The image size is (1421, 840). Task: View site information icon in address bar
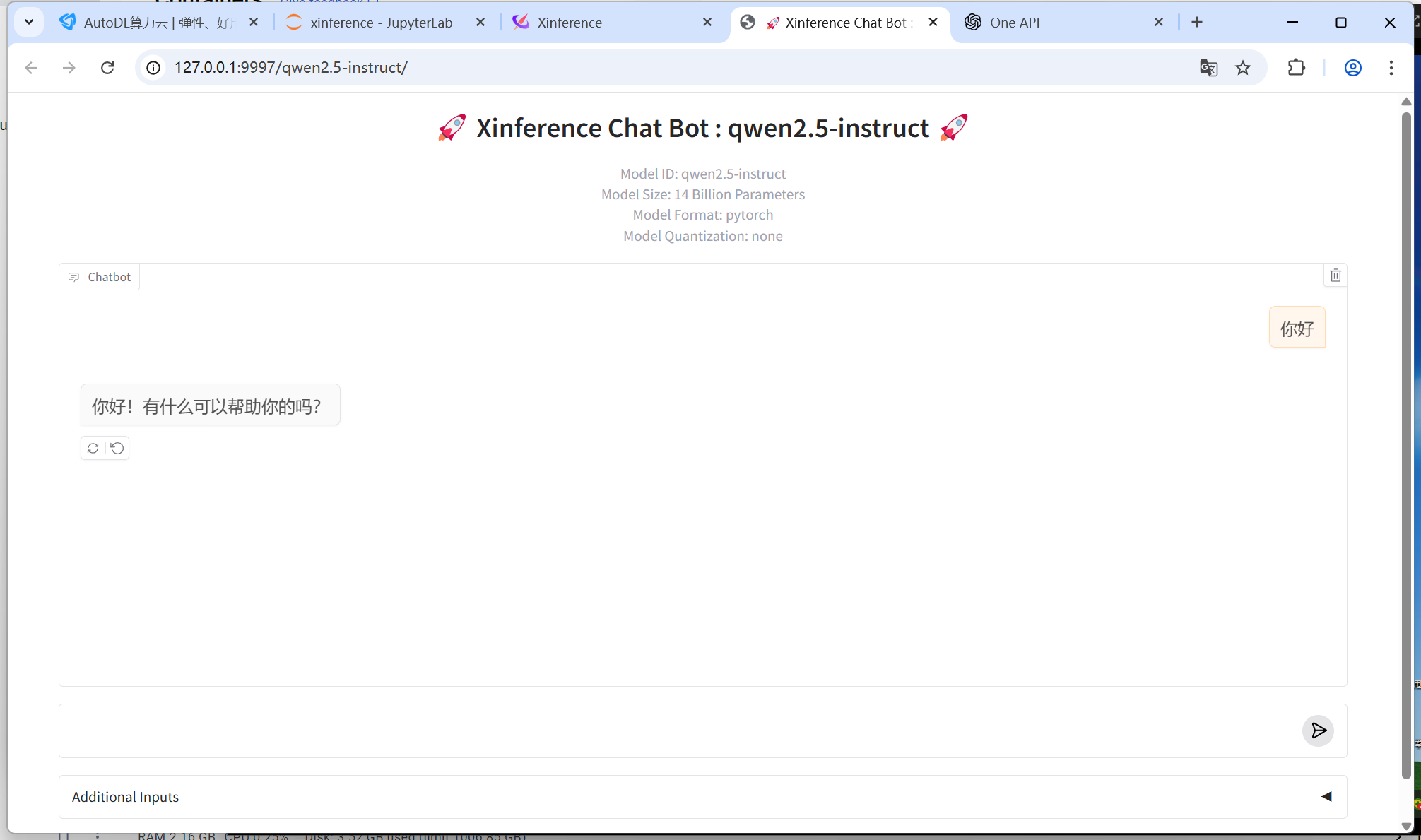[153, 68]
